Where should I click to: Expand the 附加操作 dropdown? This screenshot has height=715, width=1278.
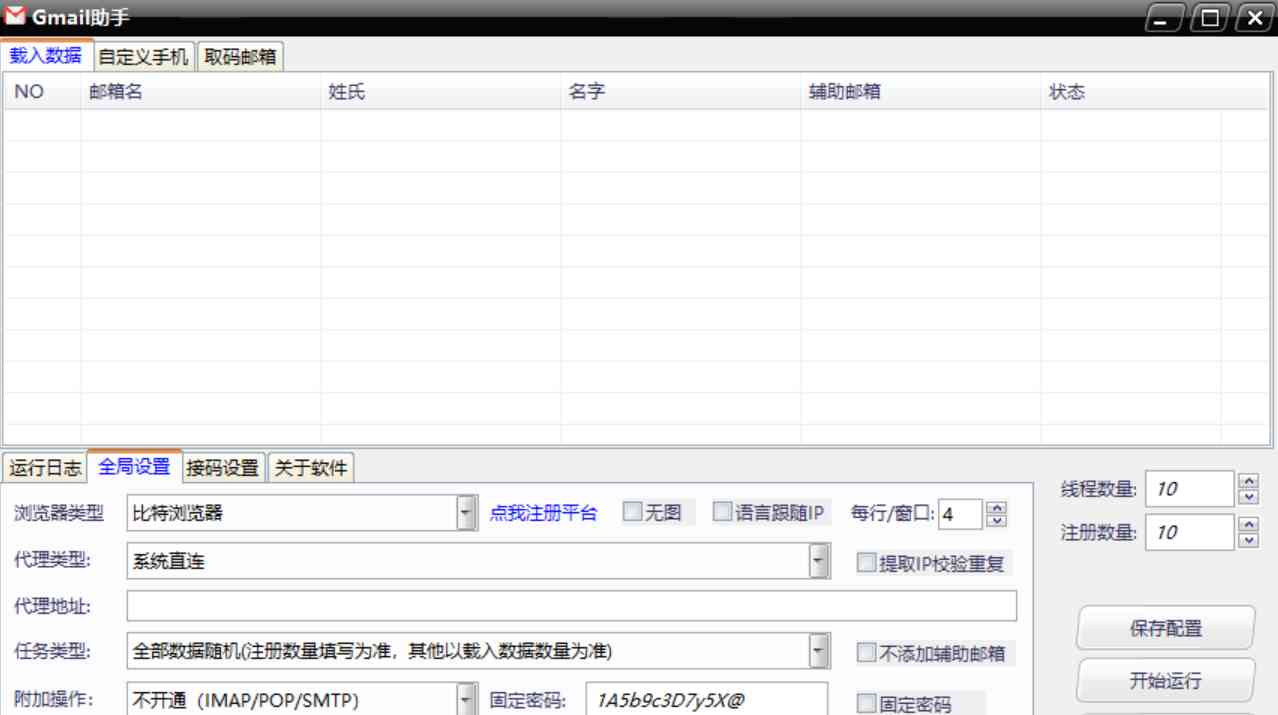coord(466,699)
